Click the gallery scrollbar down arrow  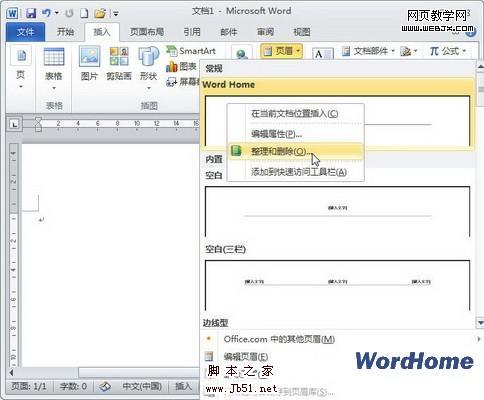(480, 322)
